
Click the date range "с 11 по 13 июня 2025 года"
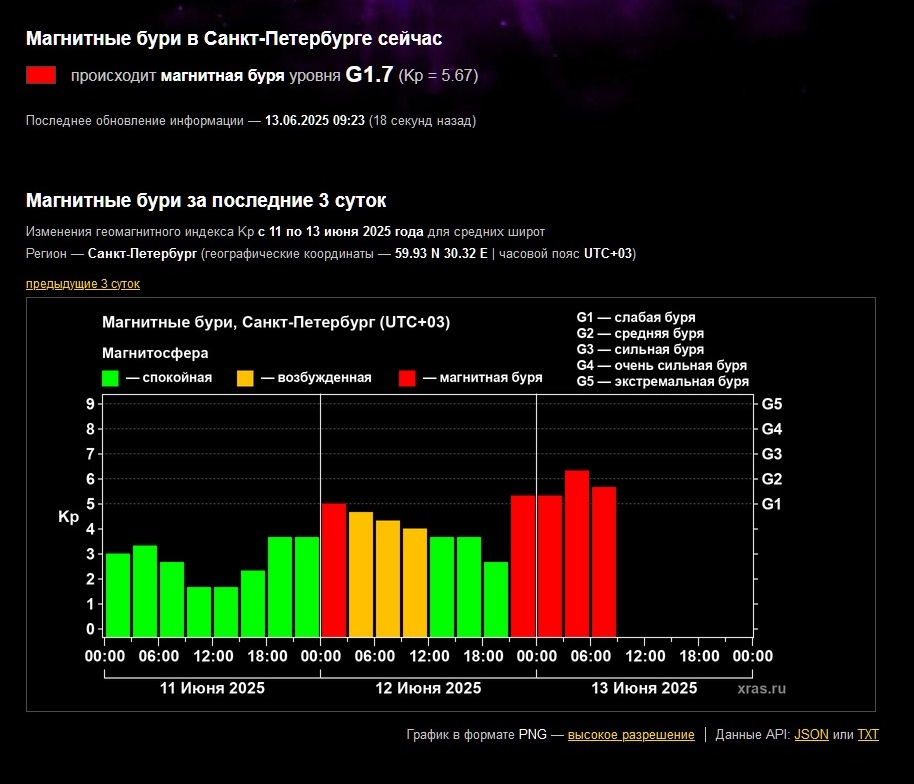pyautogui.click(x=340, y=231)
